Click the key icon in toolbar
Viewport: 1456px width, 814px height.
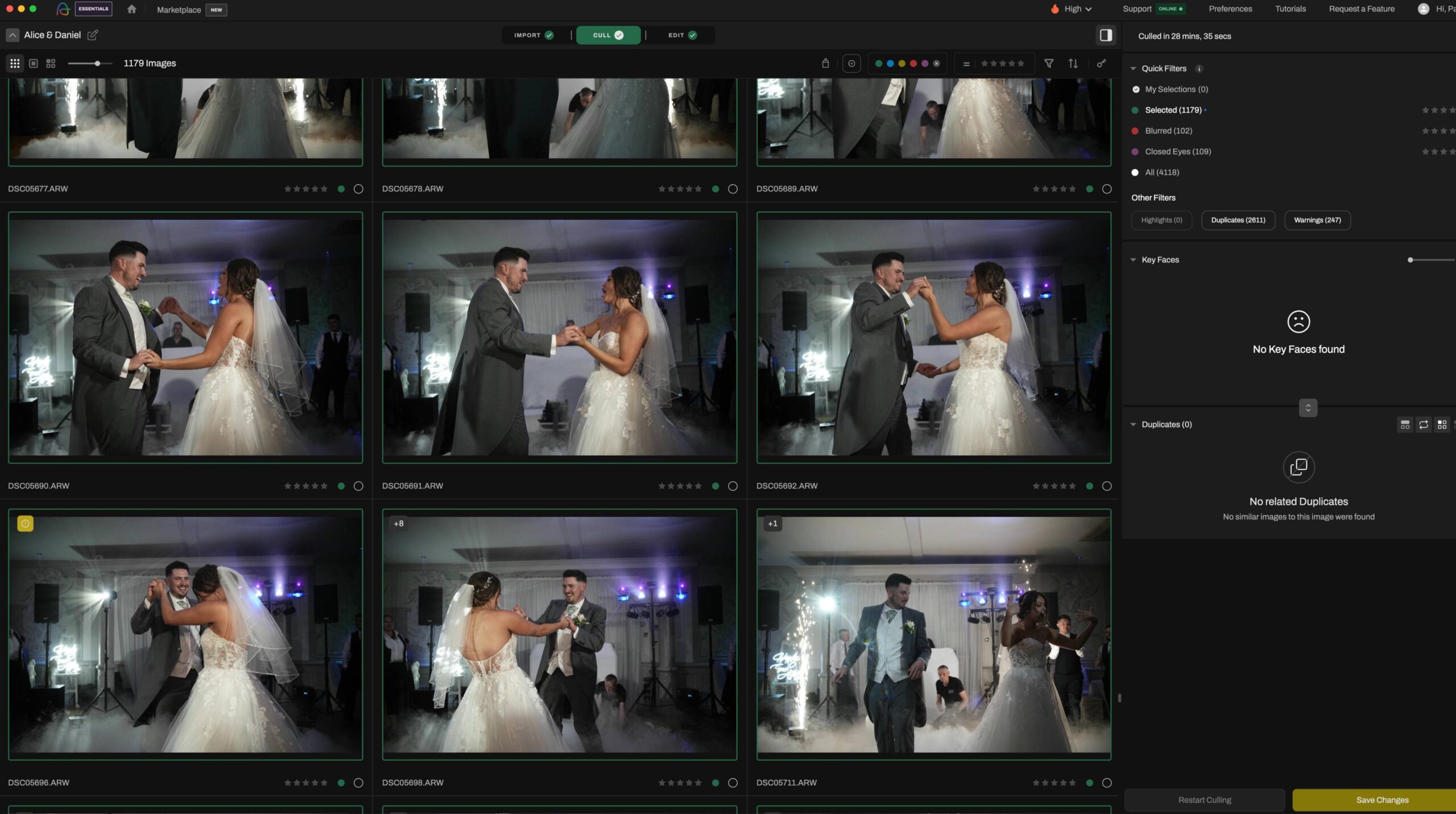tap(1101, 63)
